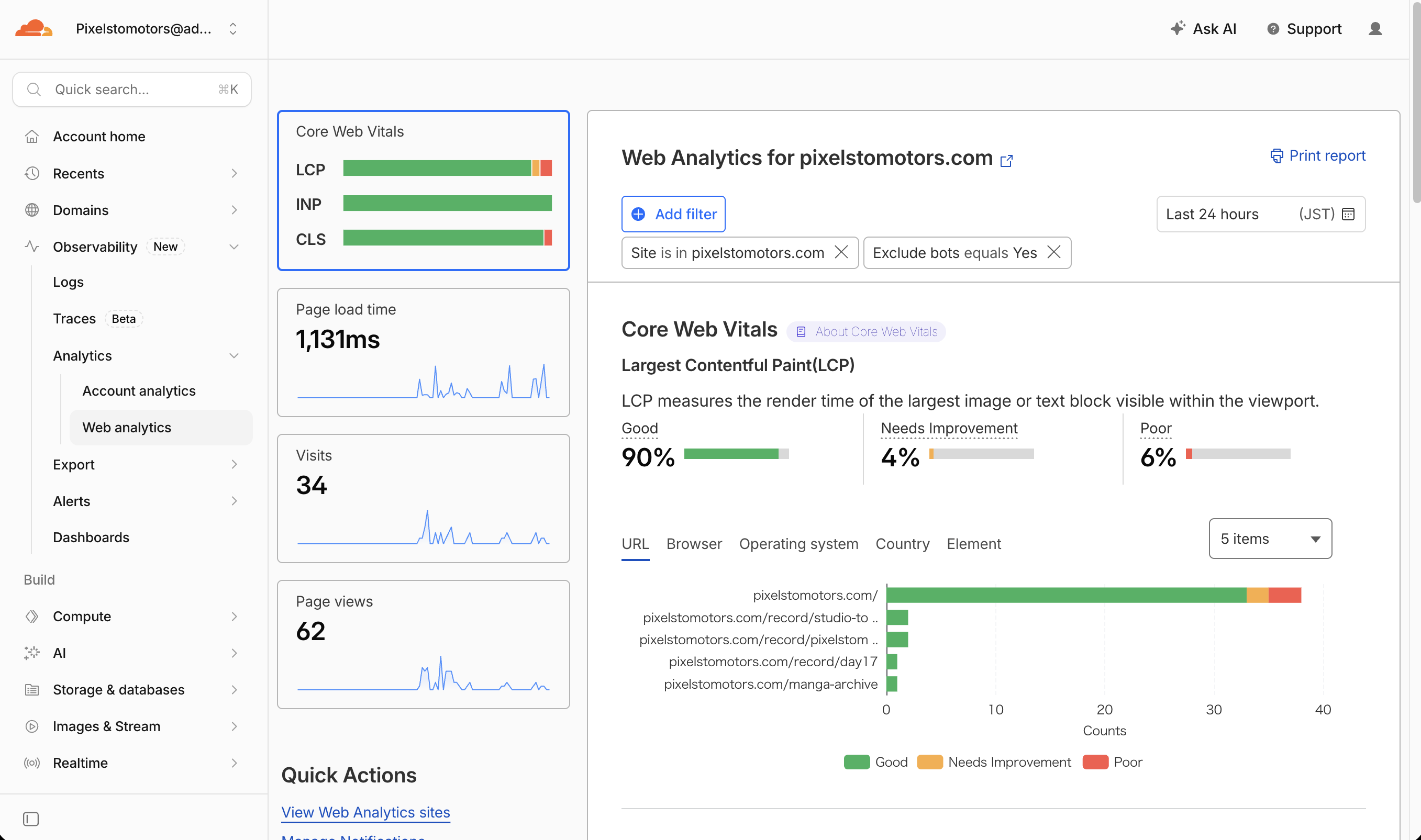Open external link icon beside pixelstomotors.com title
Image resolution: width=1421 pixels, height=840 pixels.
point(1006,161)
